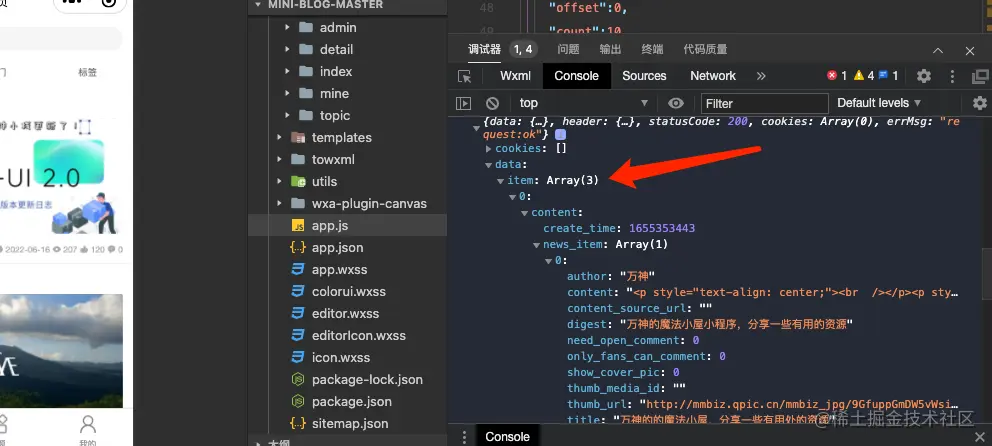The height and width of the screenshot is (446, 992).
Task: Expand the cookies array in console
Action: (488, 149)
